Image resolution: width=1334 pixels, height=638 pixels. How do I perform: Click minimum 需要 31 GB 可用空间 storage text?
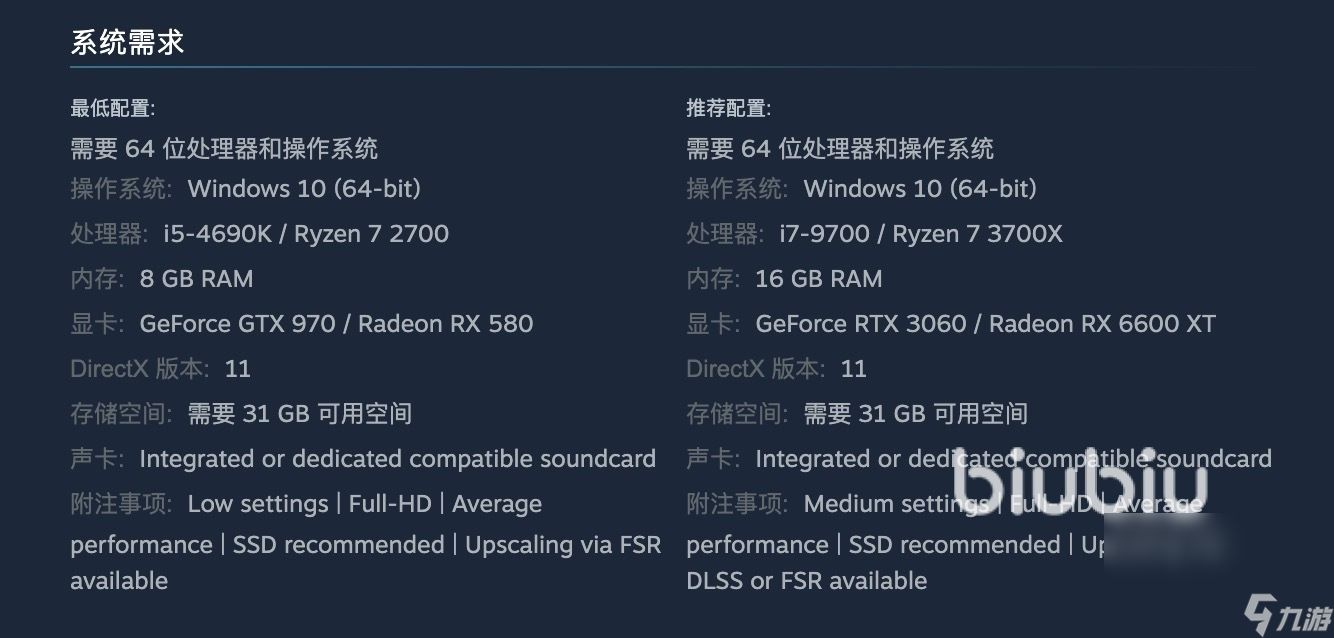pyautogui.click(x=300, y=414)
